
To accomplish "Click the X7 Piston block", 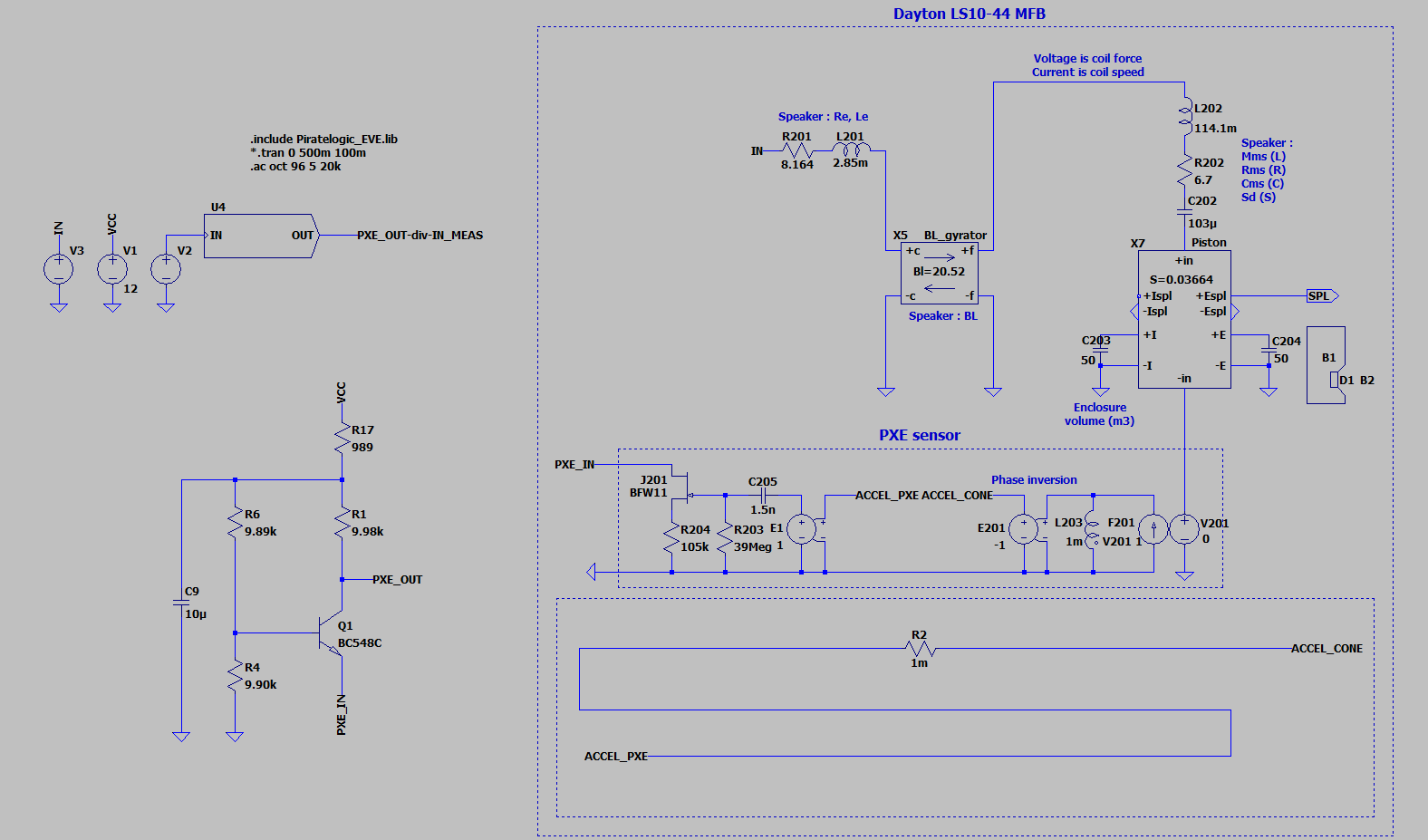I will click(1184, 320).
